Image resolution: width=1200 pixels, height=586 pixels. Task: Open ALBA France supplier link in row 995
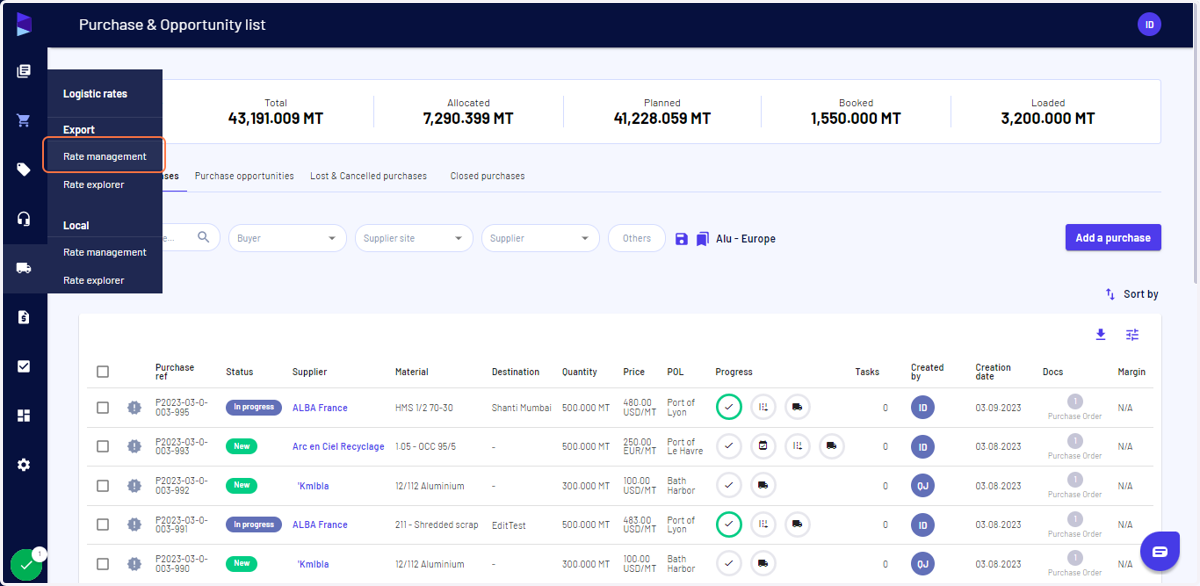(320, 408)
